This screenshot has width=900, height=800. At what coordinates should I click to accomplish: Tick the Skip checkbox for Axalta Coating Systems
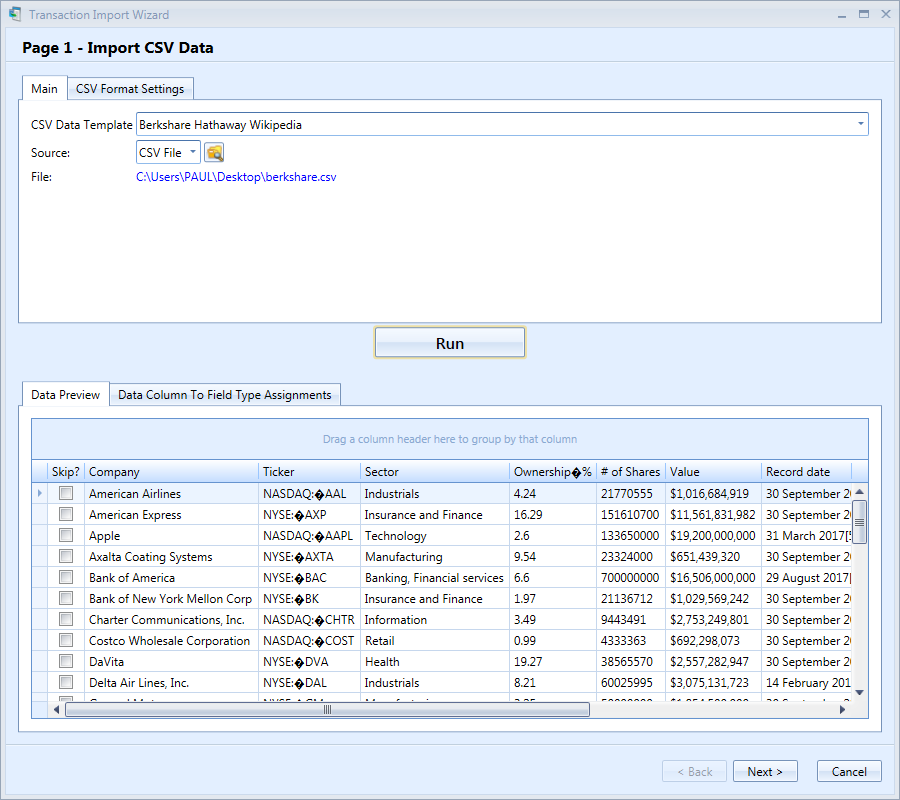click(66, 556)
